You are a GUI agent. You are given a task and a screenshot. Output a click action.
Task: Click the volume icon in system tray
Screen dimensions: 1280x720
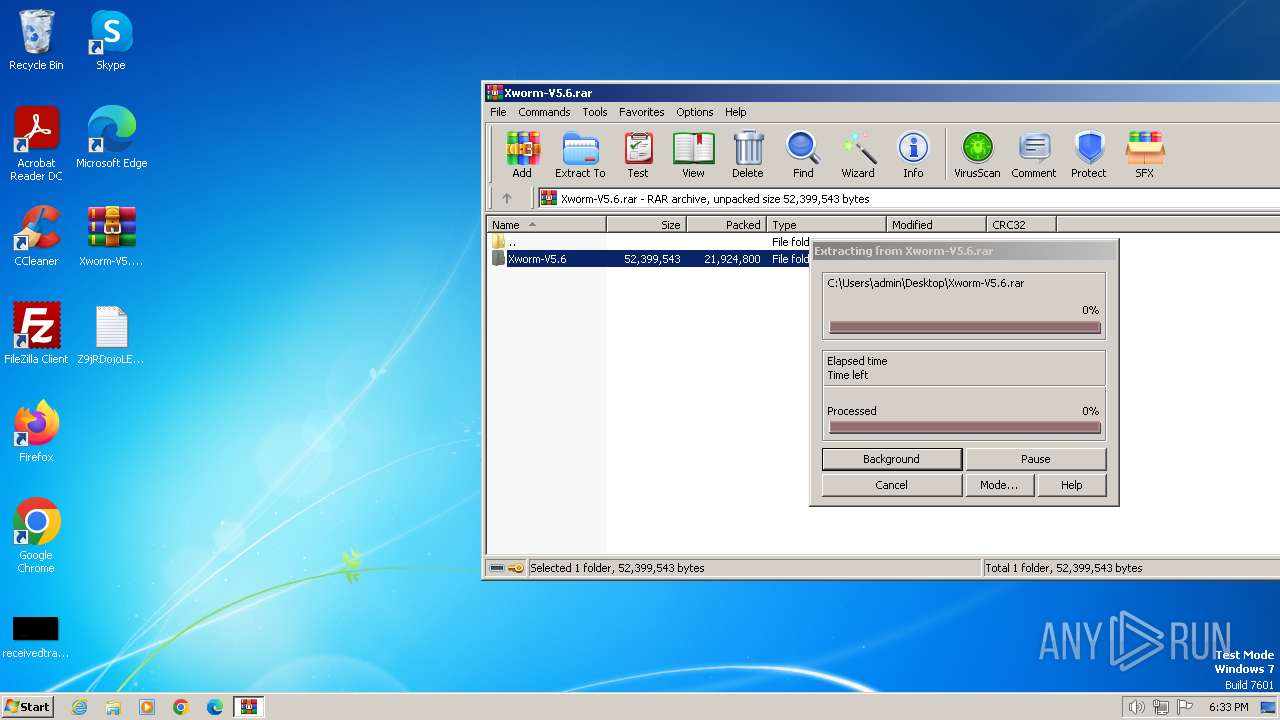point(1136,707)
